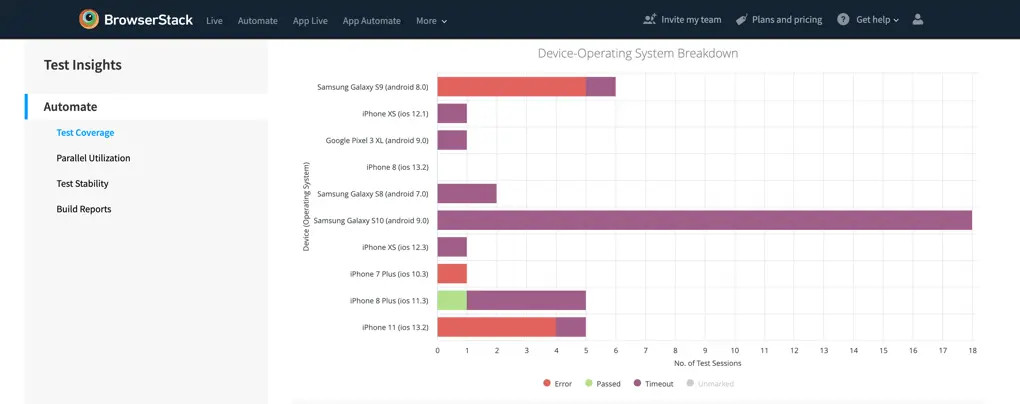Image resolution: width=1020 pixels, height=404 pixels.
Task: Click the Device (Operating System) axis title
Action: pyautogui.click(x=306, y=207)
